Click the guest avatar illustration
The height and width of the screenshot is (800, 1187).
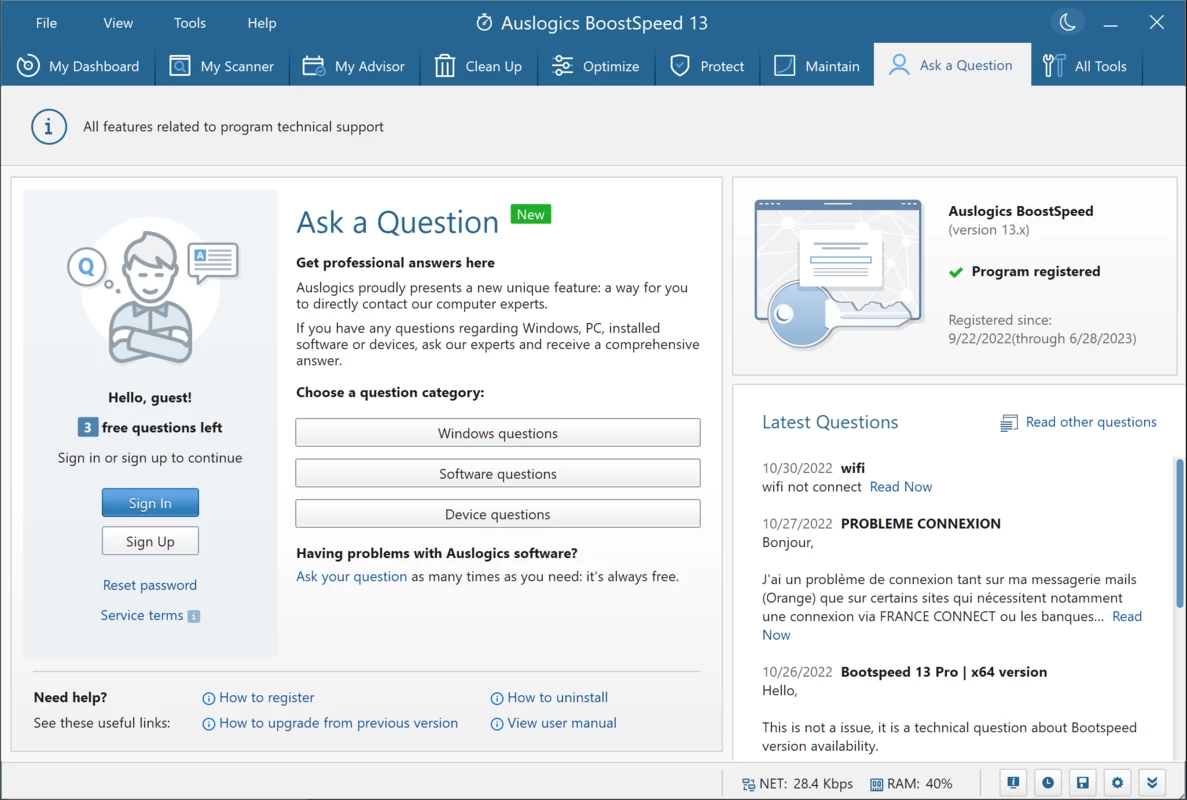pyautogui.click(x=151, y=293)
